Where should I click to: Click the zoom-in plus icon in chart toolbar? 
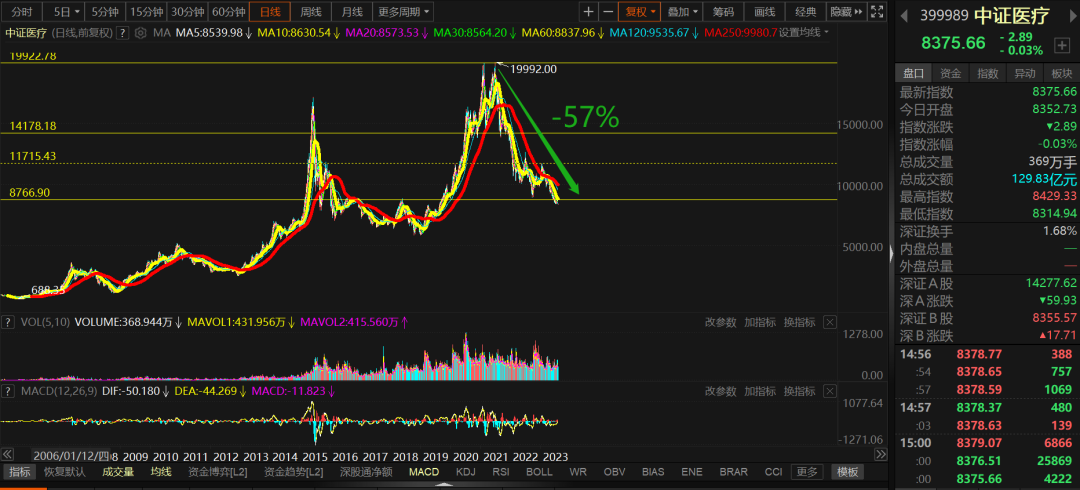tap(588, 12)
